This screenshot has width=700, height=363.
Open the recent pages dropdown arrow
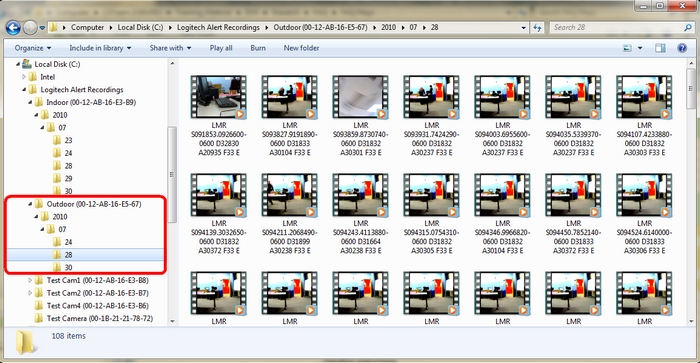pos(42,28)
